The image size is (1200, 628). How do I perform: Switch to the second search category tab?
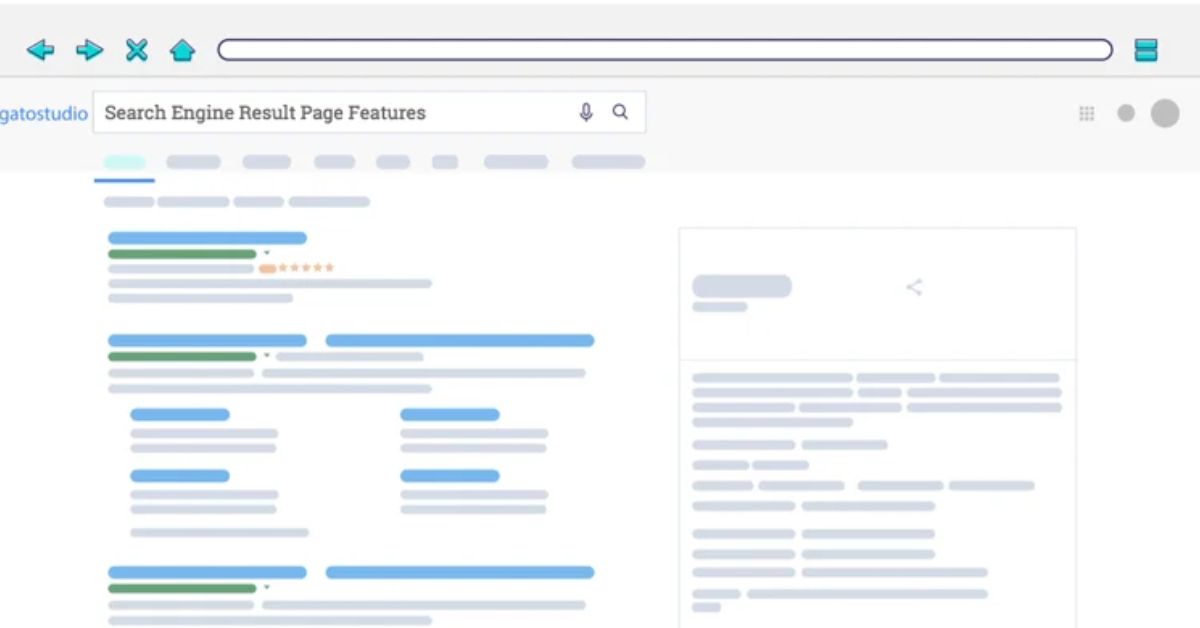pos(193,162)
